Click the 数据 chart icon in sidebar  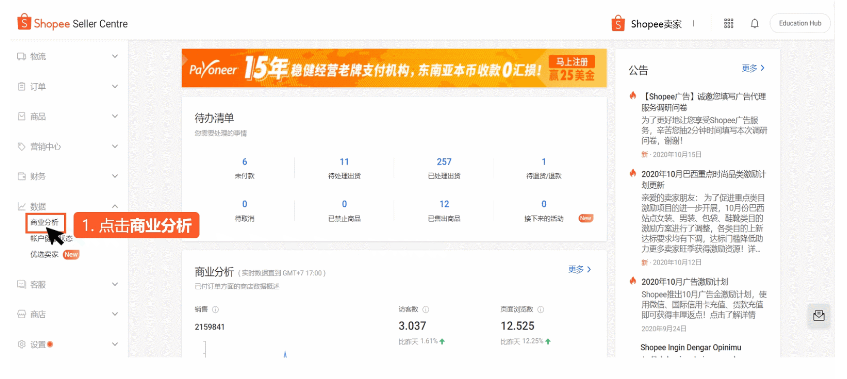click(22, 206)
